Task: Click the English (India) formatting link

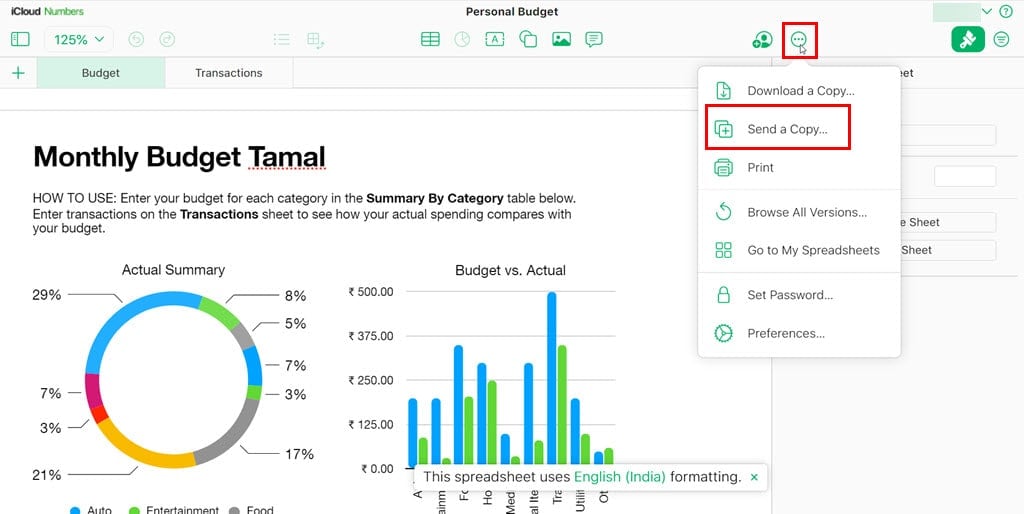Action: coord(619,477)
